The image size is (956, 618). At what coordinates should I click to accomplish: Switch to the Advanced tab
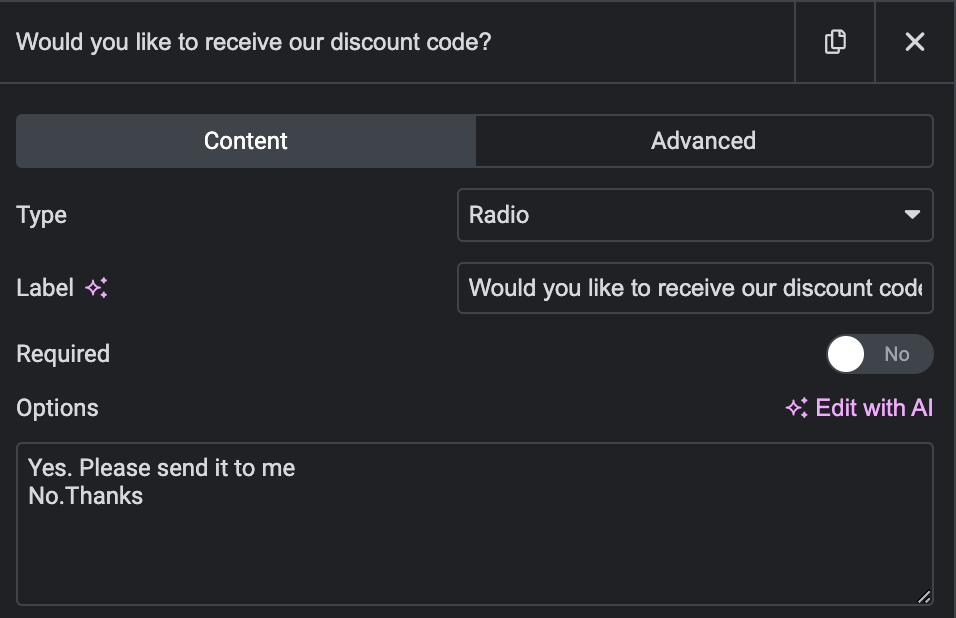[704, 141]
